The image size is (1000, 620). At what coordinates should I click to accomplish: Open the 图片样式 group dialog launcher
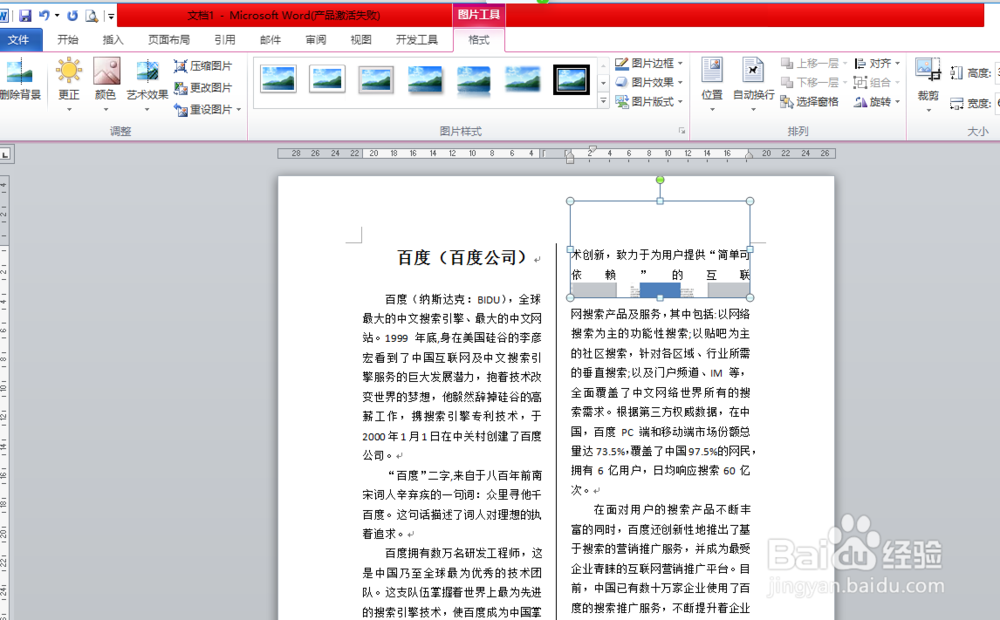point(682,131)
